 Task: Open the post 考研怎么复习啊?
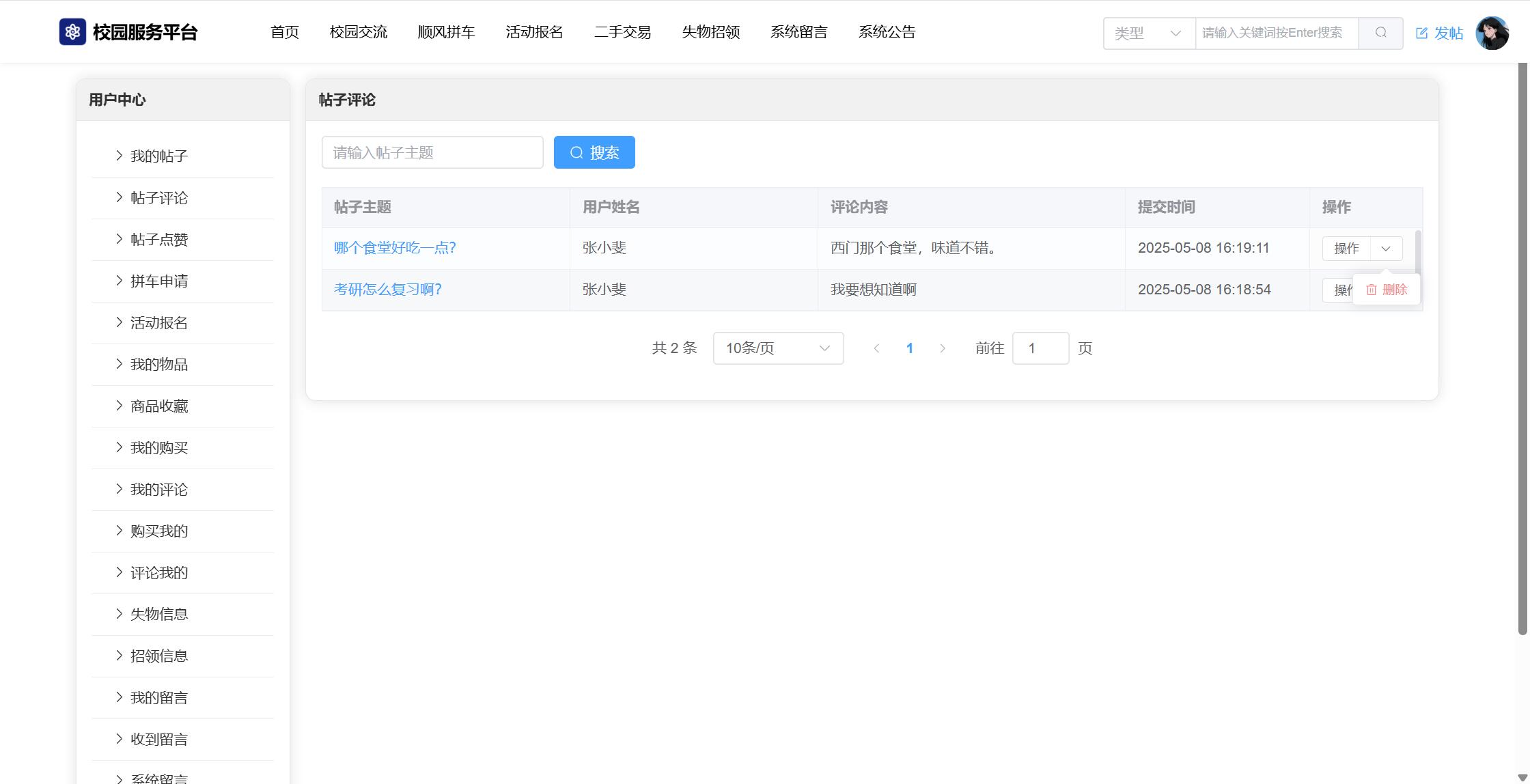point(387,290)
